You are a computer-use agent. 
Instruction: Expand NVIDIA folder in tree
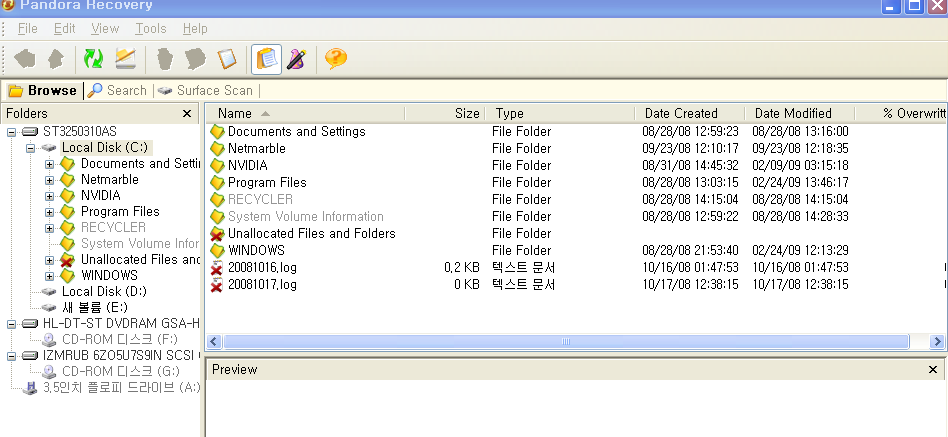coord(50,196)
